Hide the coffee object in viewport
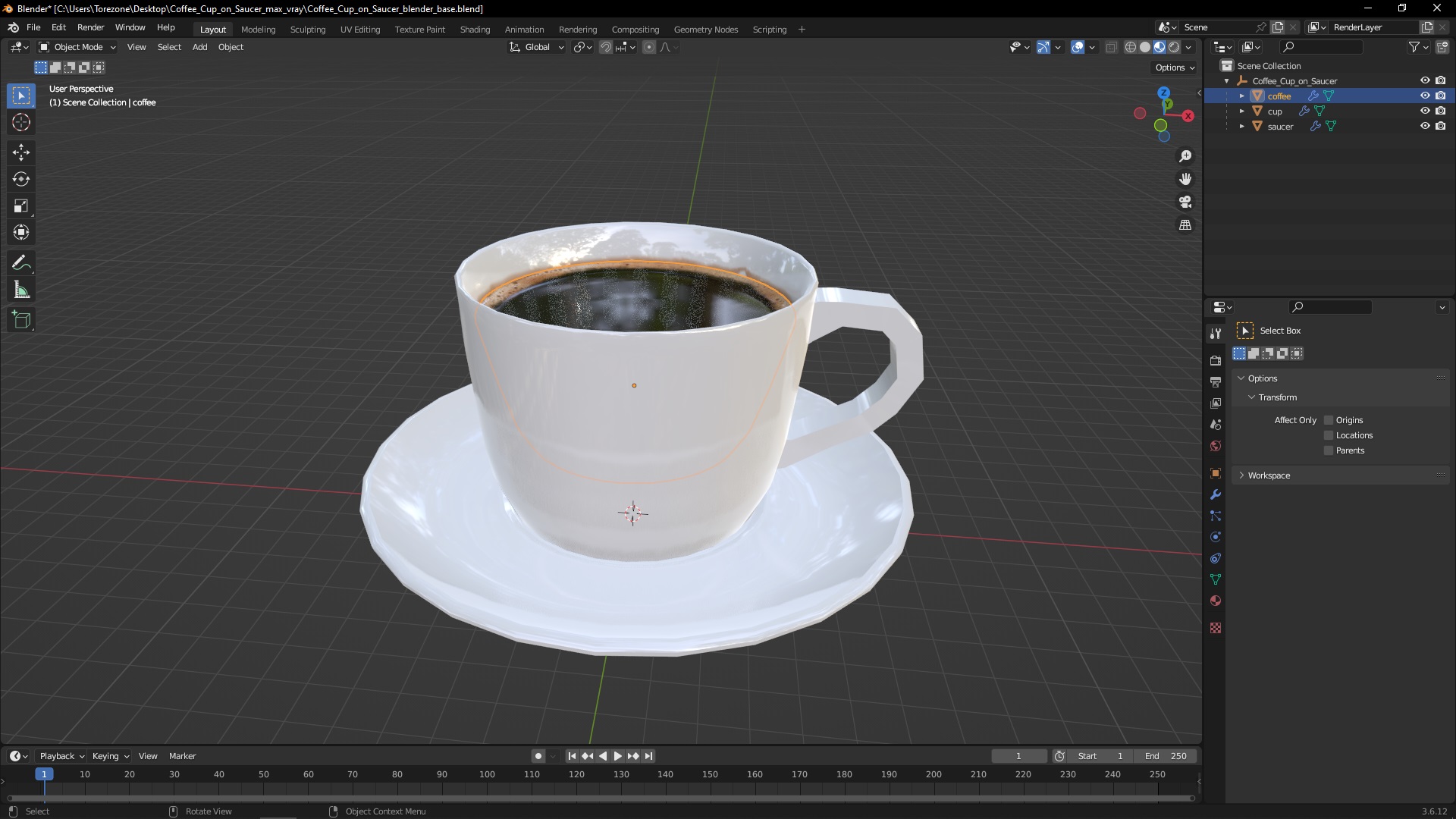 [1425, 96]
